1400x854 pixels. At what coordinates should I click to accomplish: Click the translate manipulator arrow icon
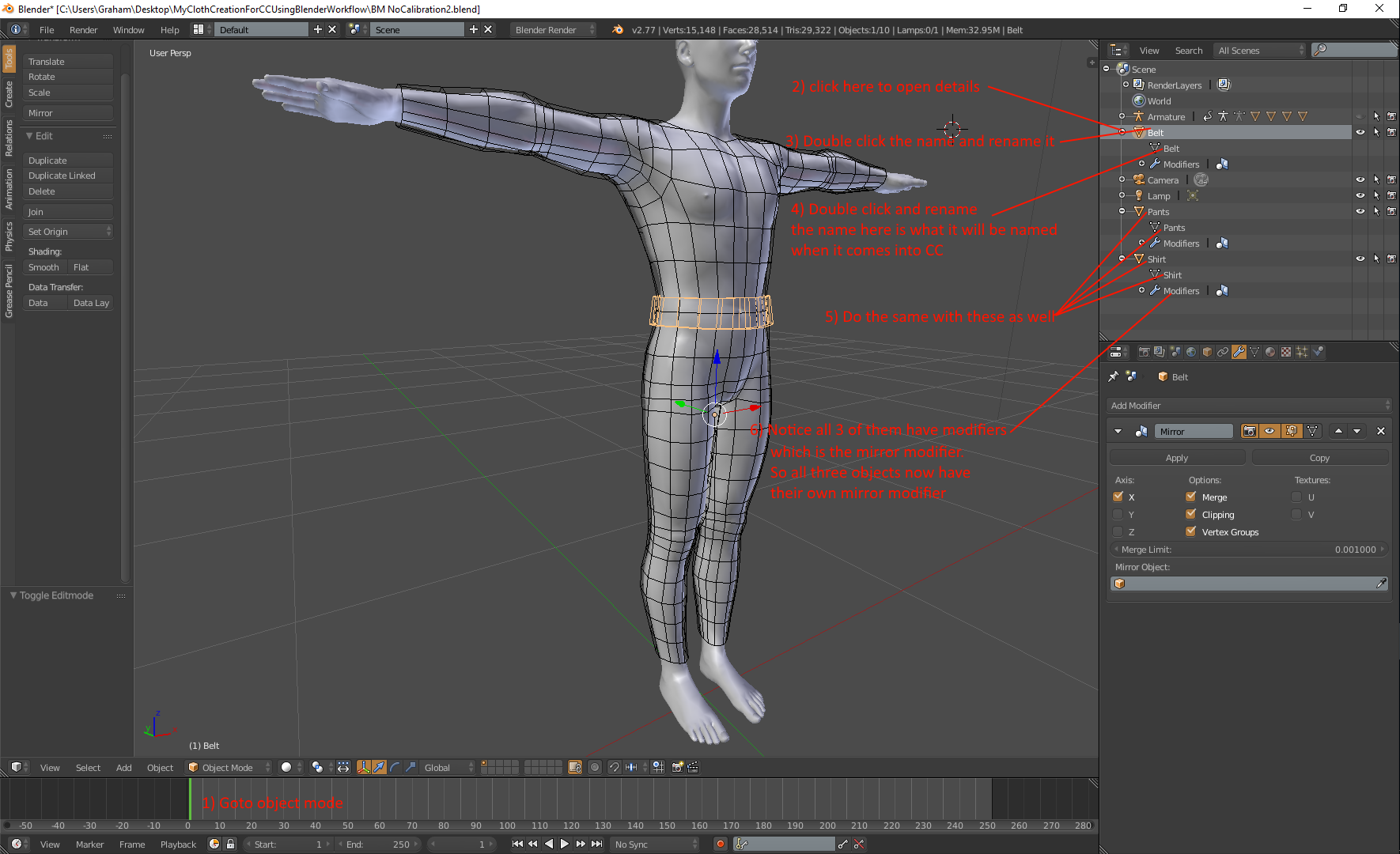coord(379,767)
